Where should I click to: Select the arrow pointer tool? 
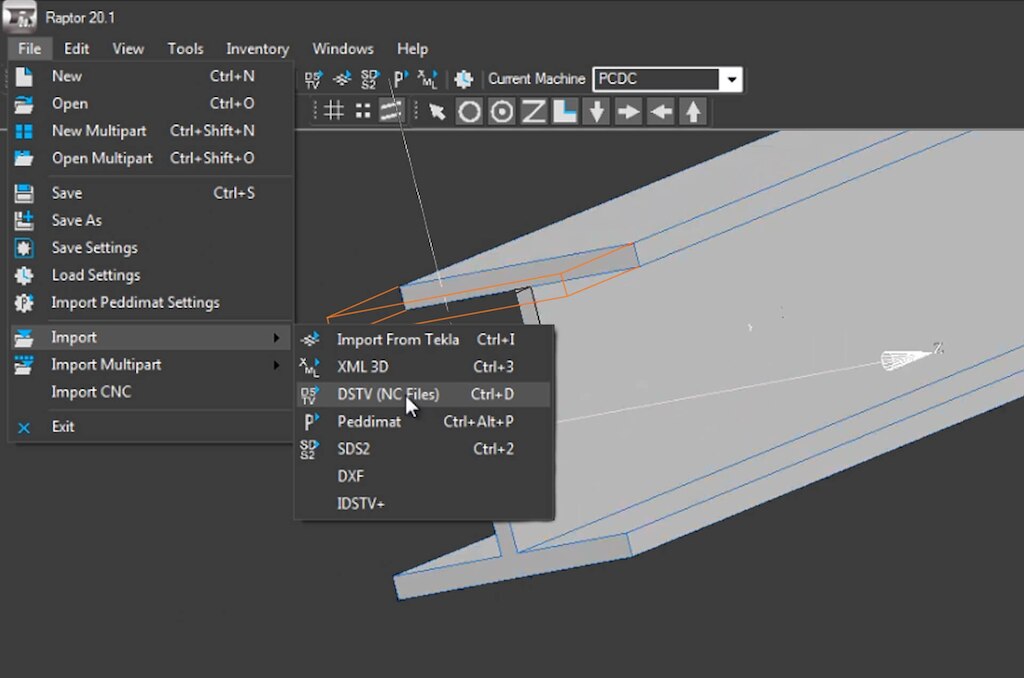click(437, 111)
